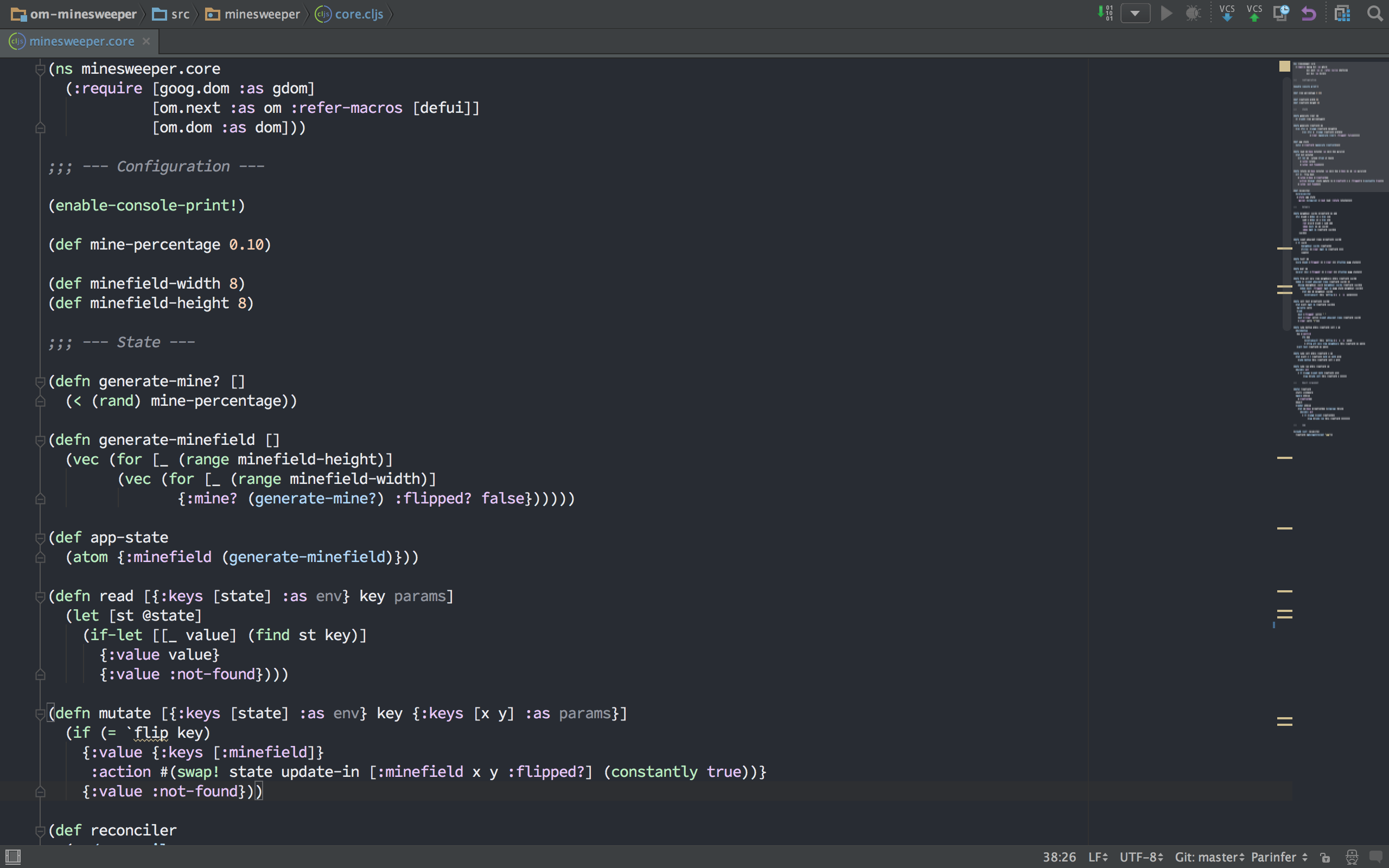Click the src breadcrumb folder
The image size is (1389, 868).
point(180,14)
